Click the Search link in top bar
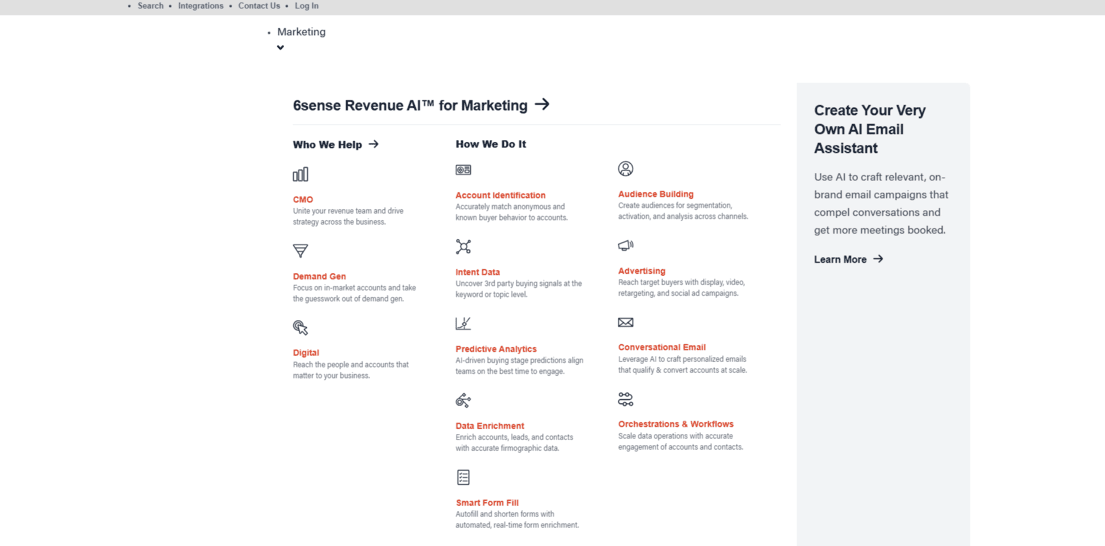The image size is (1105, 546). pyautogui.click(x=150, y=6)
